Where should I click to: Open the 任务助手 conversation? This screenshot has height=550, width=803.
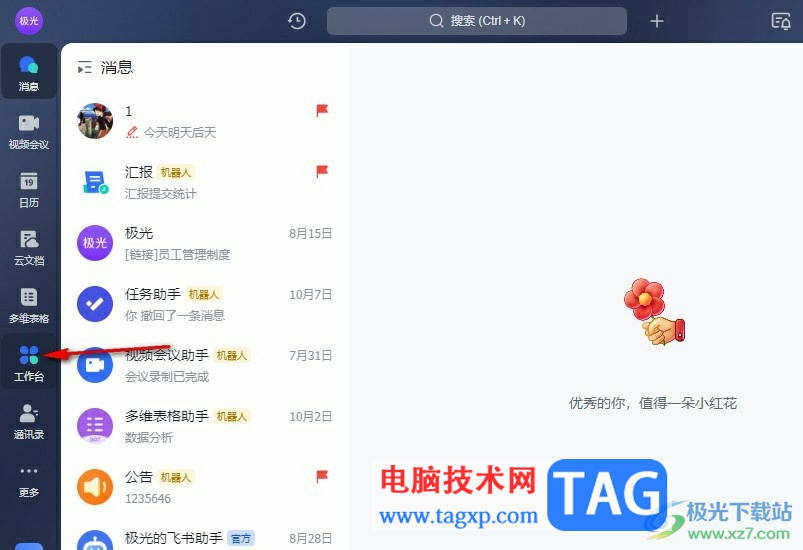tap(205, 304)
